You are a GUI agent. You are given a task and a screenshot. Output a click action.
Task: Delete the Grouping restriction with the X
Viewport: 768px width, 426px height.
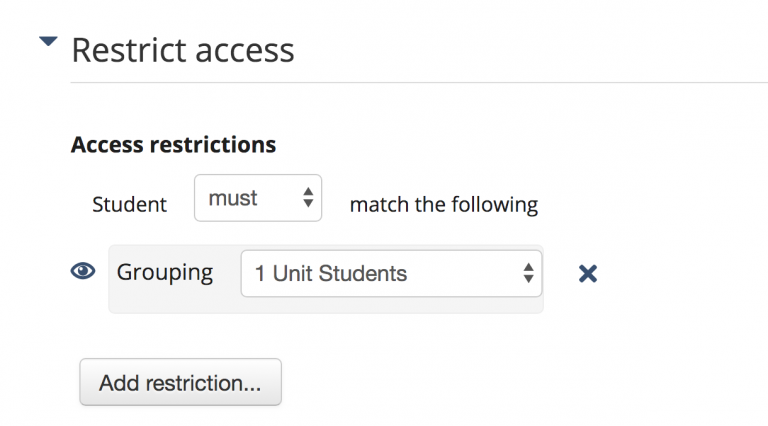[588, 274]
